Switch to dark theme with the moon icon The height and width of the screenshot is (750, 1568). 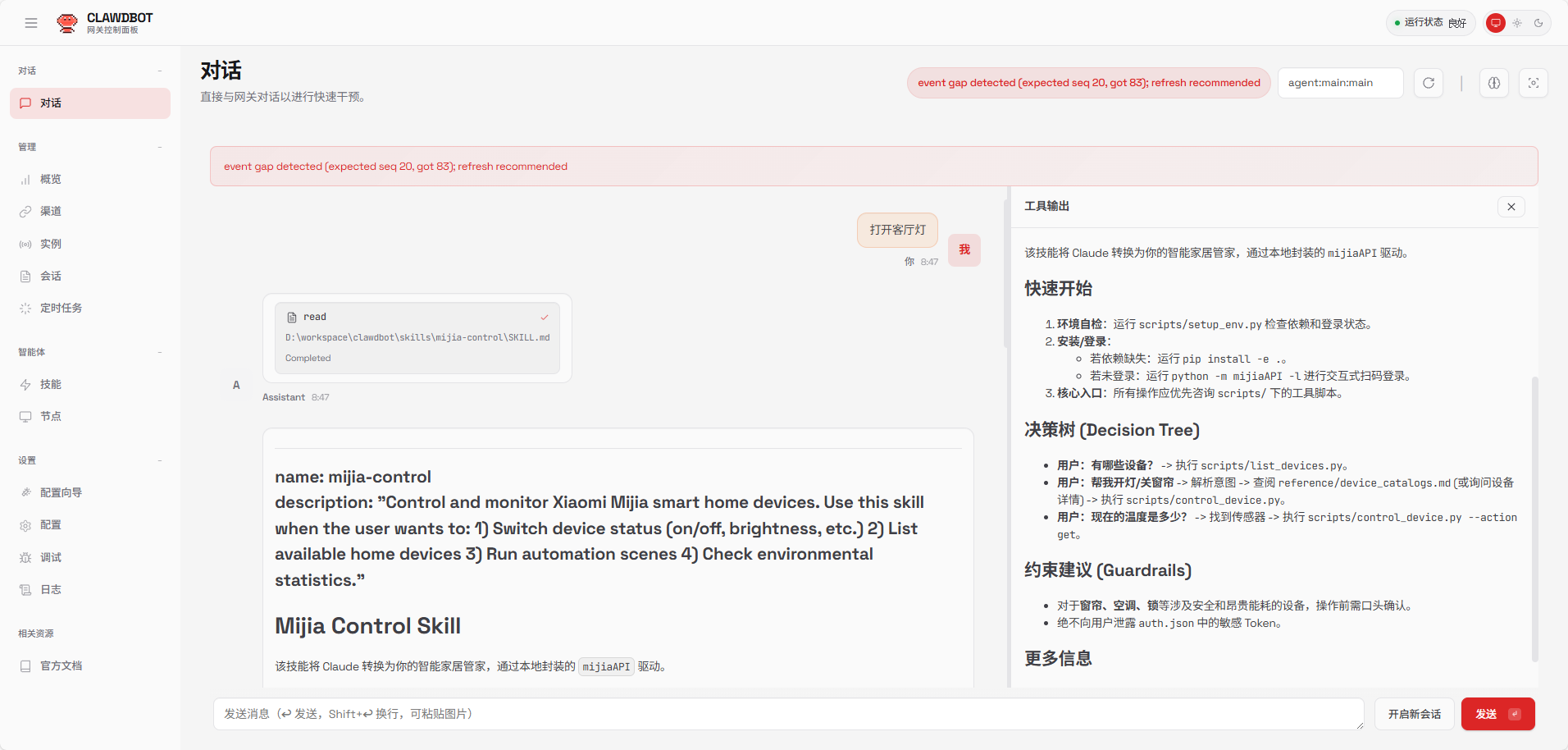point(1539,23)
